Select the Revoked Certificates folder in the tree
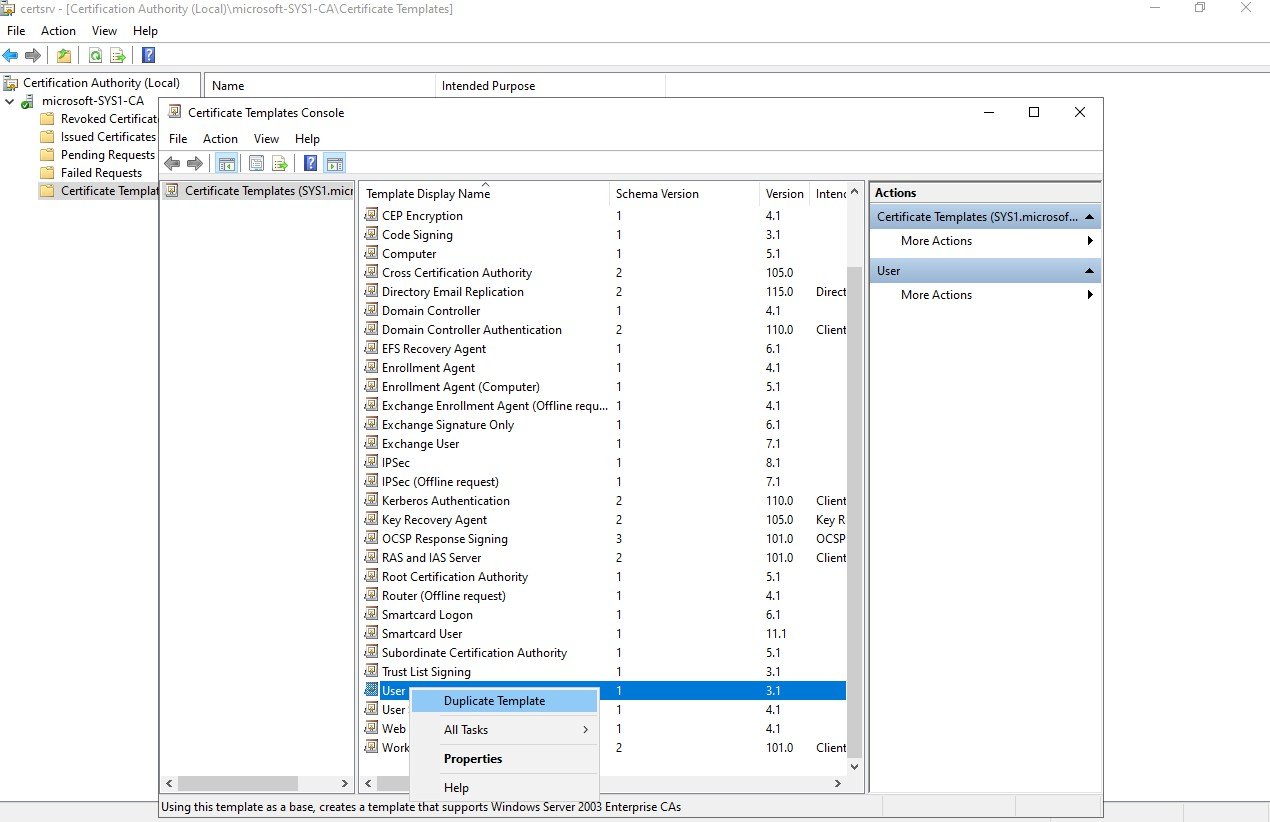1270x822 pixels. pos(99,119)
